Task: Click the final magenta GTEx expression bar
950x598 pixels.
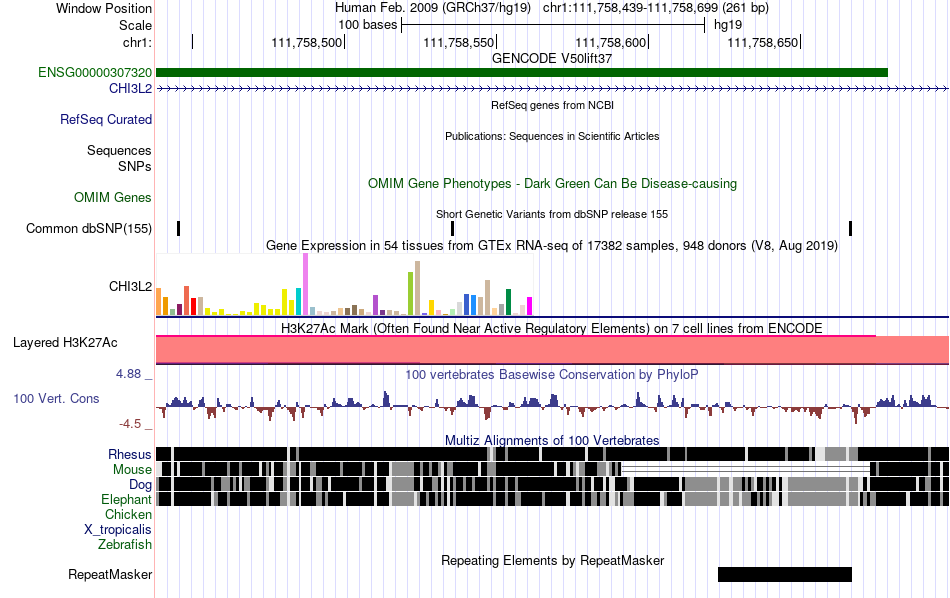Action: coord(530,306)
